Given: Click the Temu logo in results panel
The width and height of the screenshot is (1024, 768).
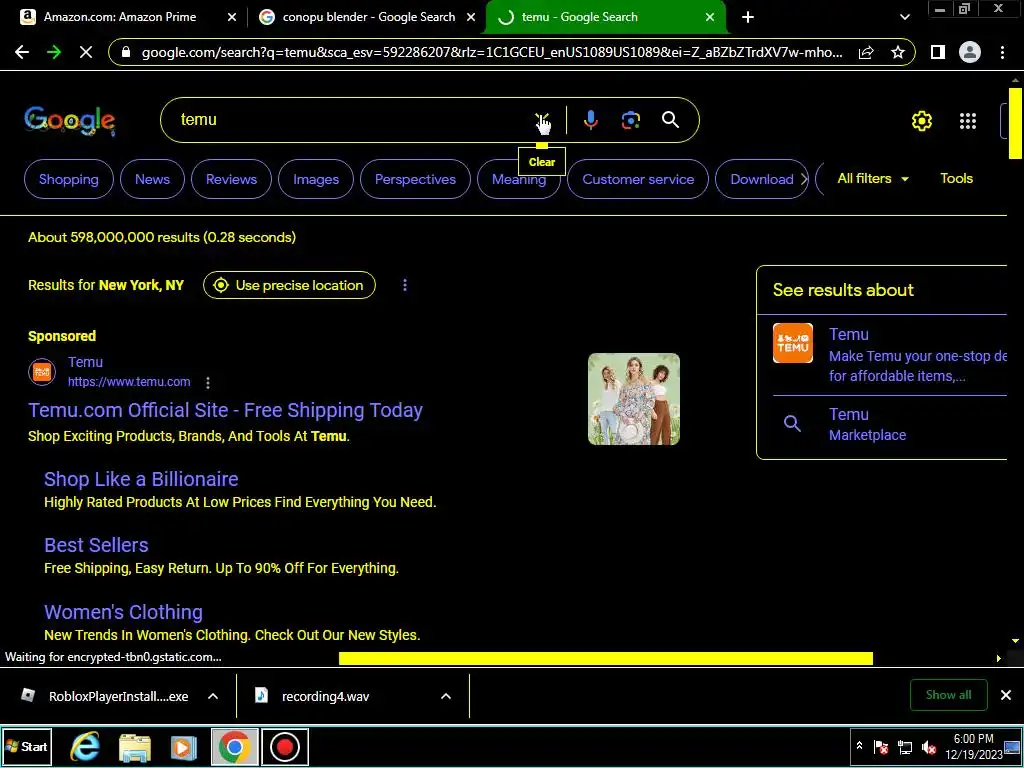Looking at the screenshot, I should (793, 343).
